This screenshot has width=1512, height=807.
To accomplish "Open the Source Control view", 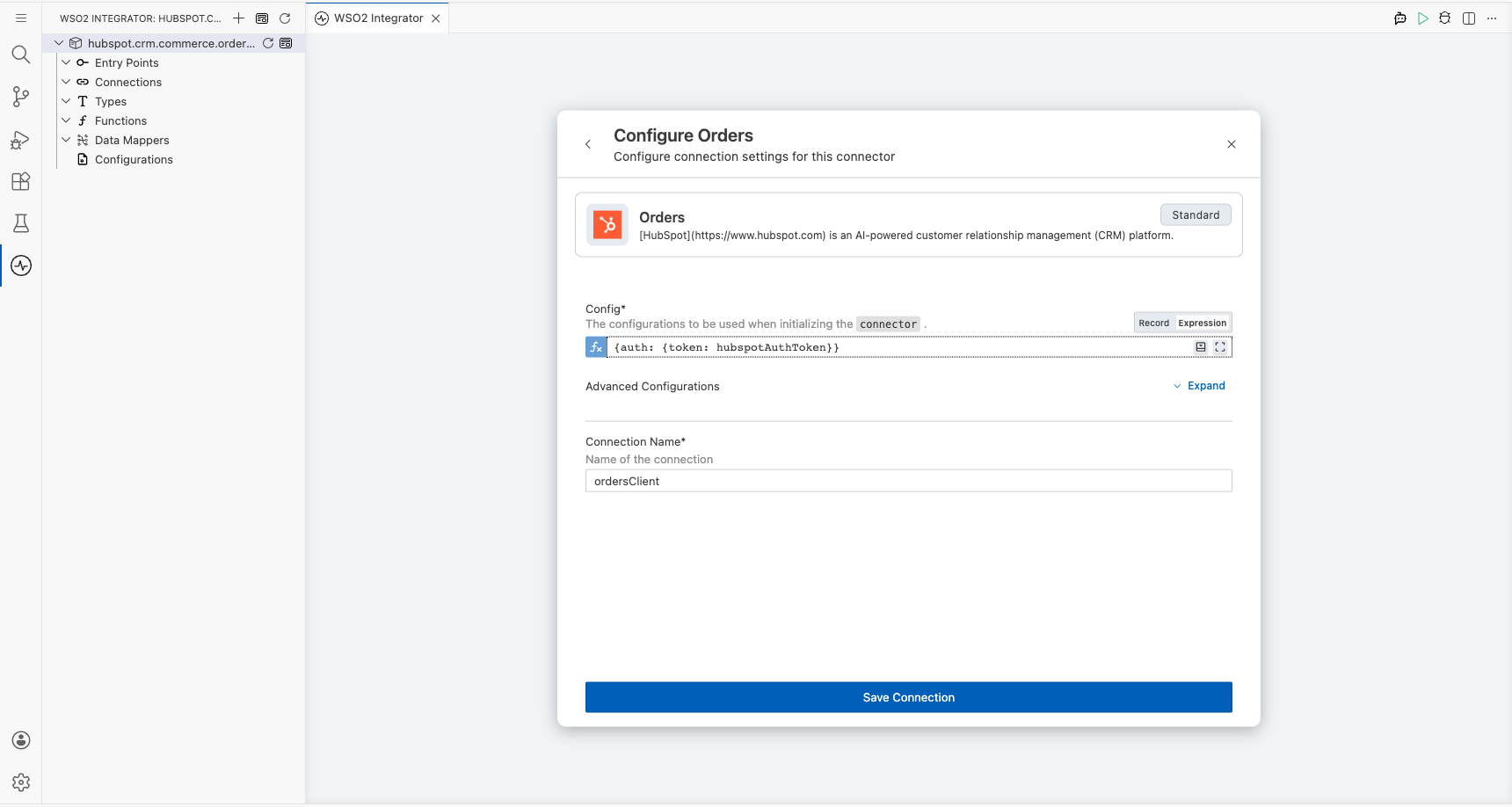I will click(21, 97).
